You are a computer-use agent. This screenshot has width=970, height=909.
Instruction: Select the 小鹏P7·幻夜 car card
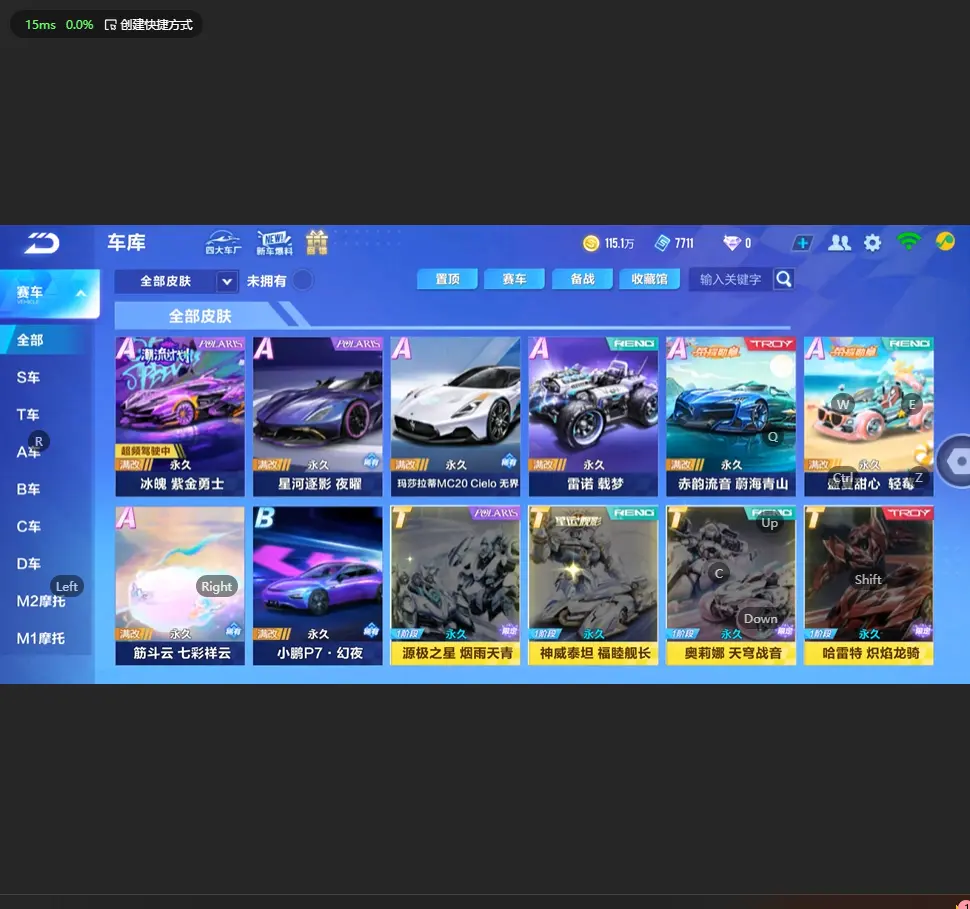318,586
